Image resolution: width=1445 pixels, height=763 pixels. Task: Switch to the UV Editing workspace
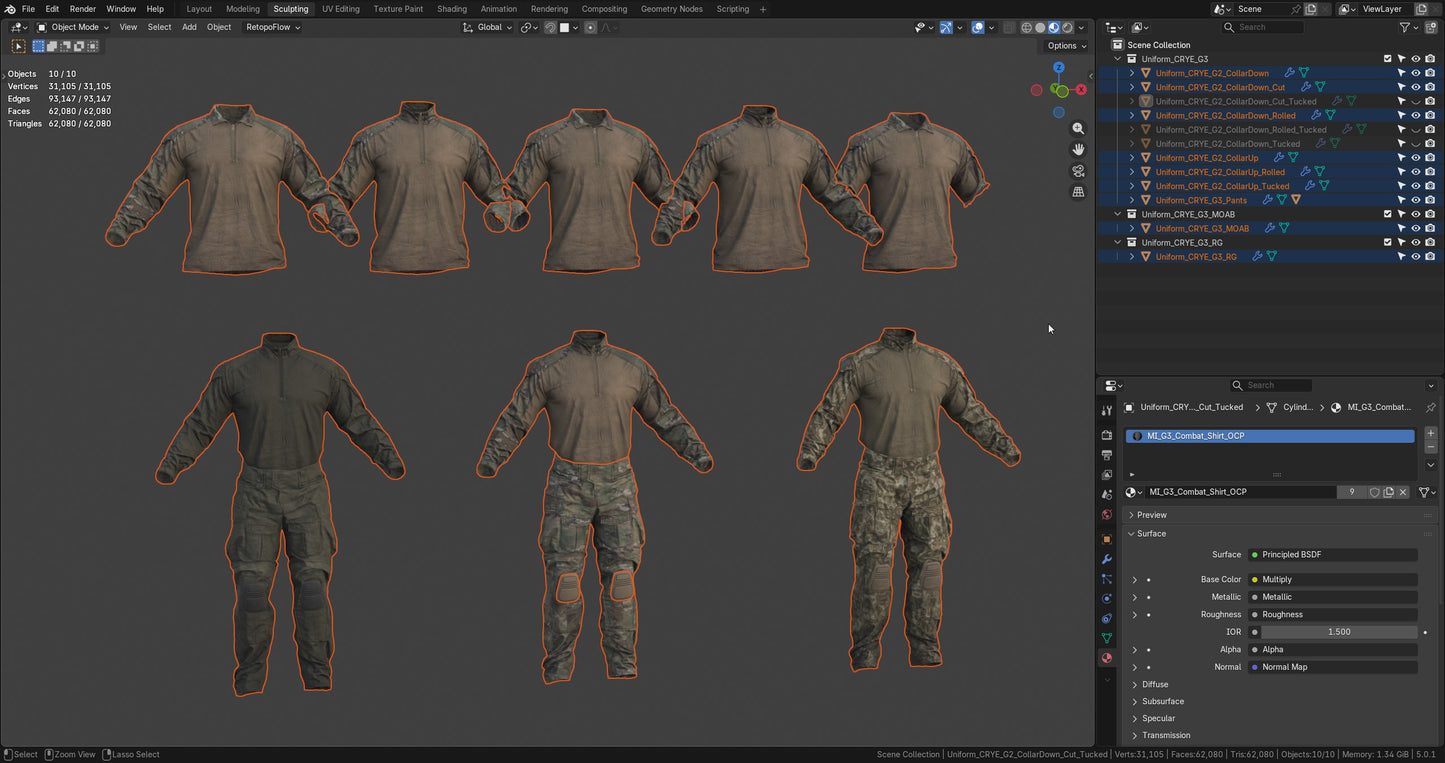[340, 9]
